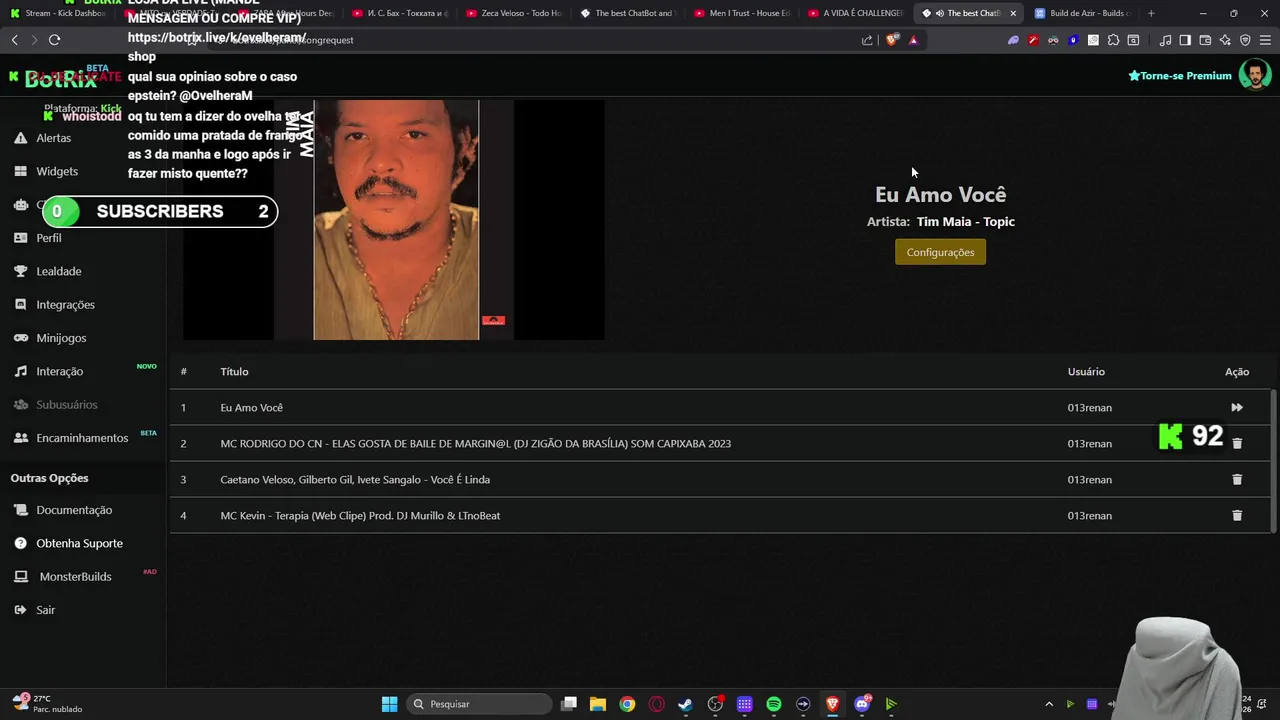Open the Configurações button
The width and height of the screenshot is (1280, 720).
pyautogui.click(x=940, y=252)
